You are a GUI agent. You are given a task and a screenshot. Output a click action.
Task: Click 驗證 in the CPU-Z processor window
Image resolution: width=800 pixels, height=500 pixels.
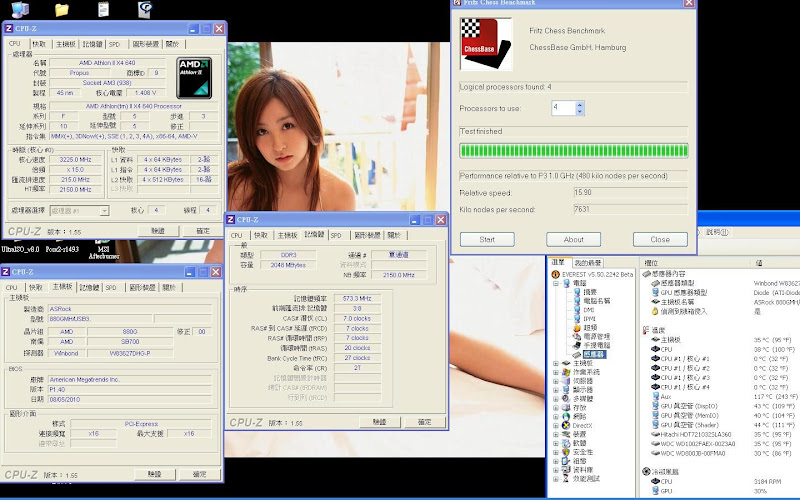click(x=158, y=231)
